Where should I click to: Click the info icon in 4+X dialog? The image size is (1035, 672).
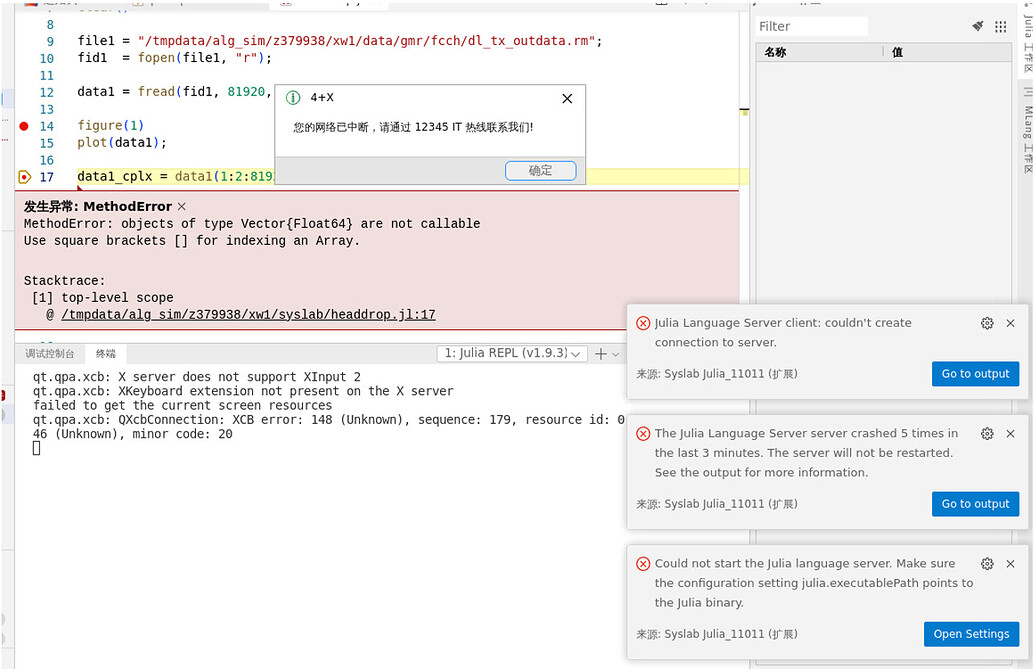292,98
